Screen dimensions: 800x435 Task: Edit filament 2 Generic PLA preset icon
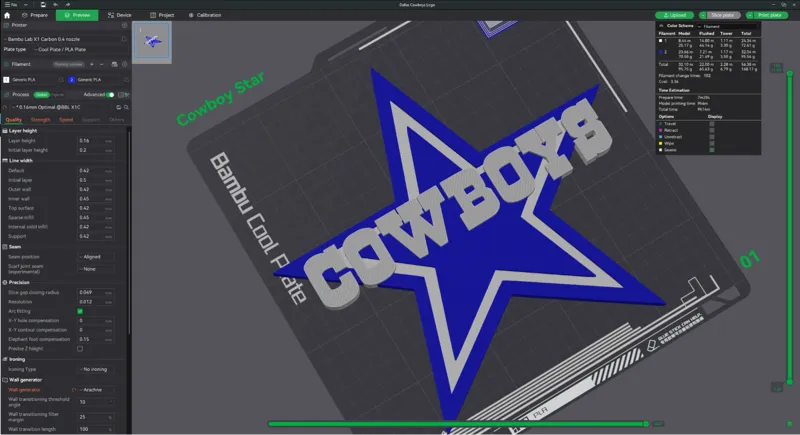pos(126,80)
